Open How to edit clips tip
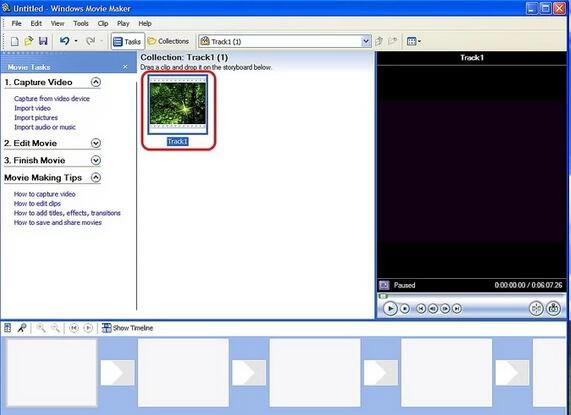The height and width of the screenshot is (415, 571). [x=37, y=203]
